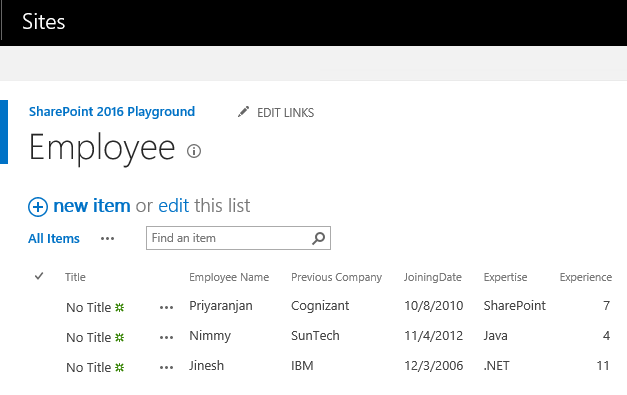This screenshot has height=395, width=627.
Task: Open Sites in the top bar
Action: [44, 22]
